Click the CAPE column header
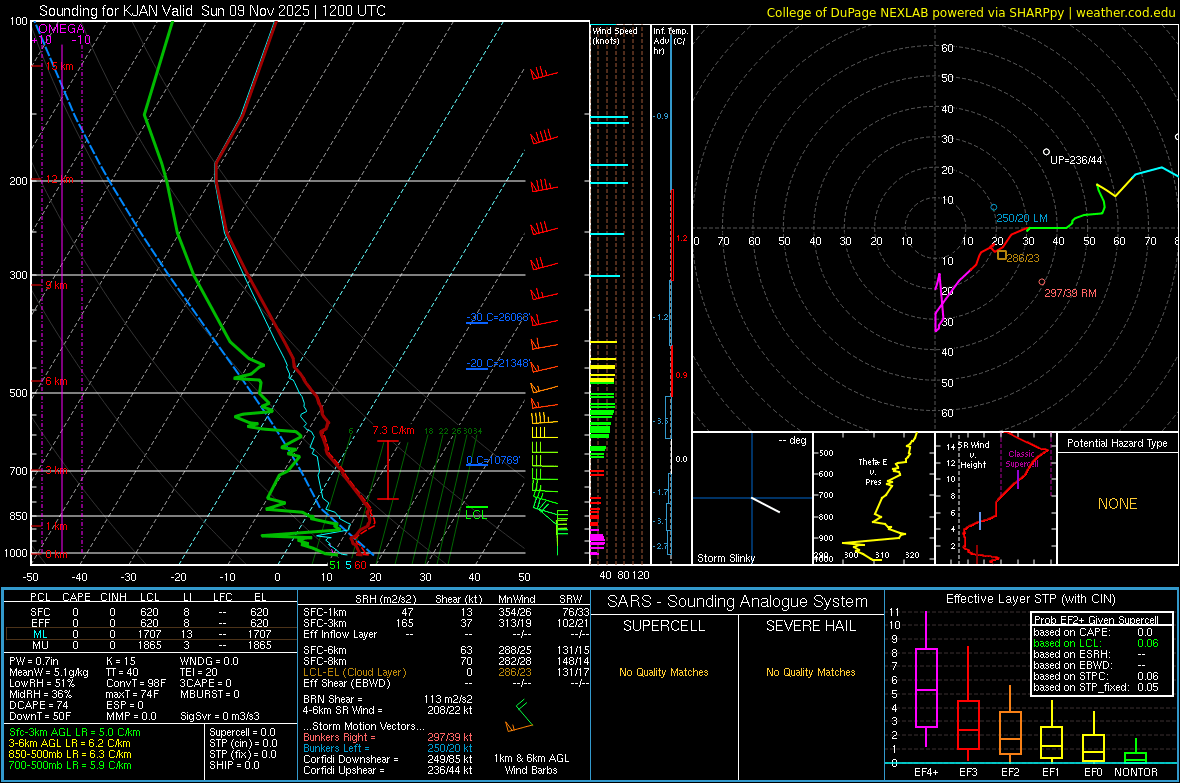Viewport: 1180px width, 783px height. pyautogui.click(x=76, y=597)
